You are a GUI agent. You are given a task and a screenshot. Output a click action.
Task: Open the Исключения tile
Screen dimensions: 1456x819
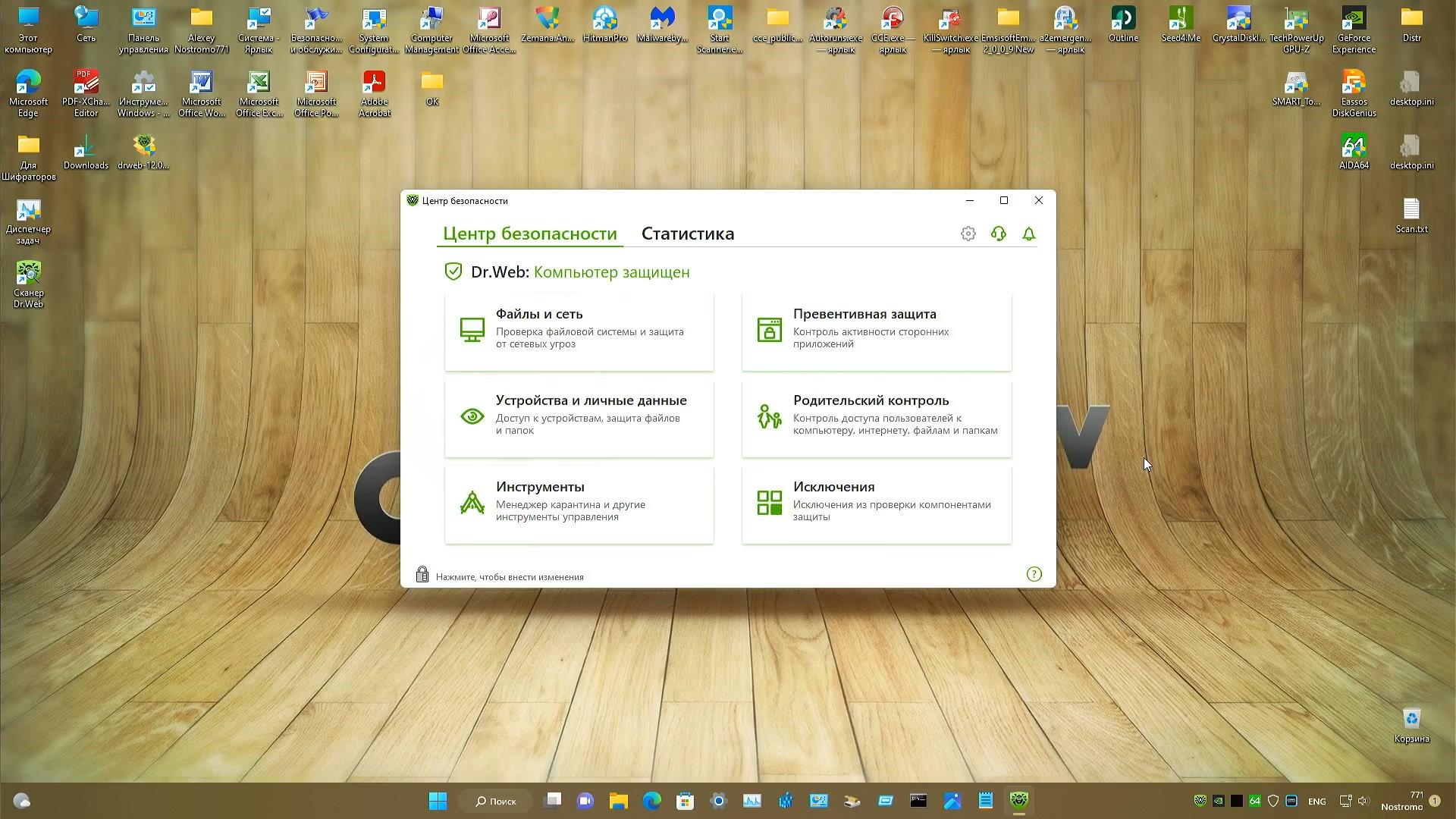coord(876,504)
